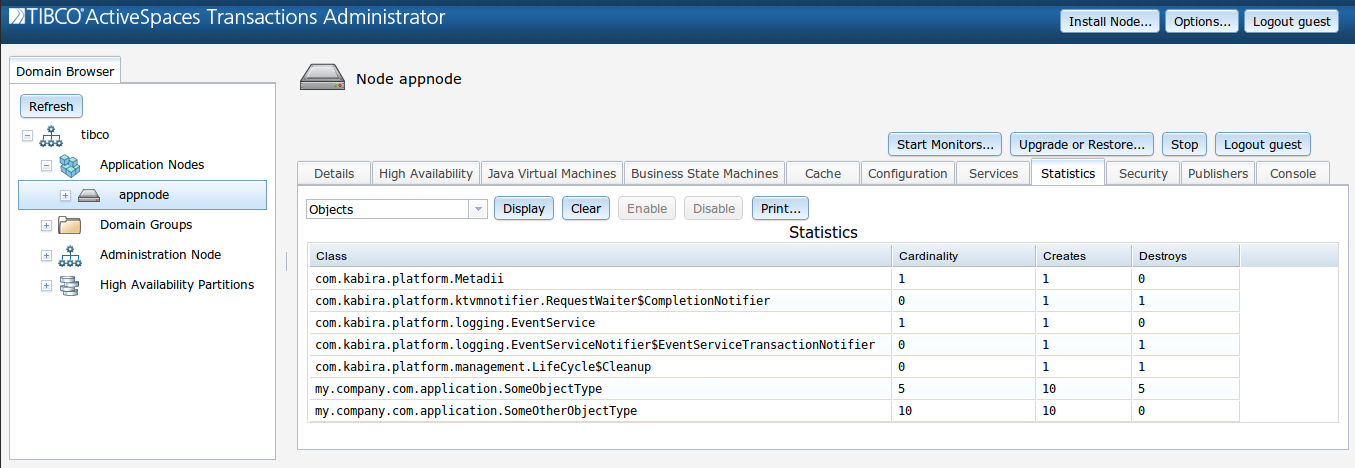Sort by the Destroys column header
The height and width of the screenshot is (468, 1355).
(x=1186, y=256)
